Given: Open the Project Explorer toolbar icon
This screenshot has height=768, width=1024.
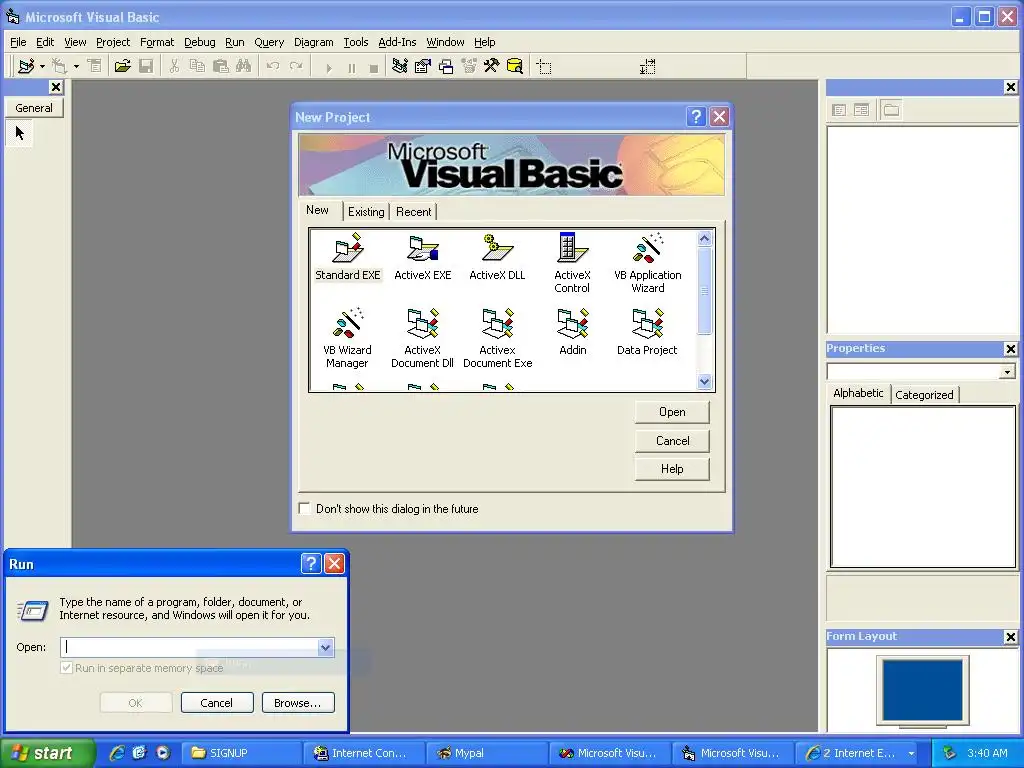Looking at the screenshot, I should point(400,66).
